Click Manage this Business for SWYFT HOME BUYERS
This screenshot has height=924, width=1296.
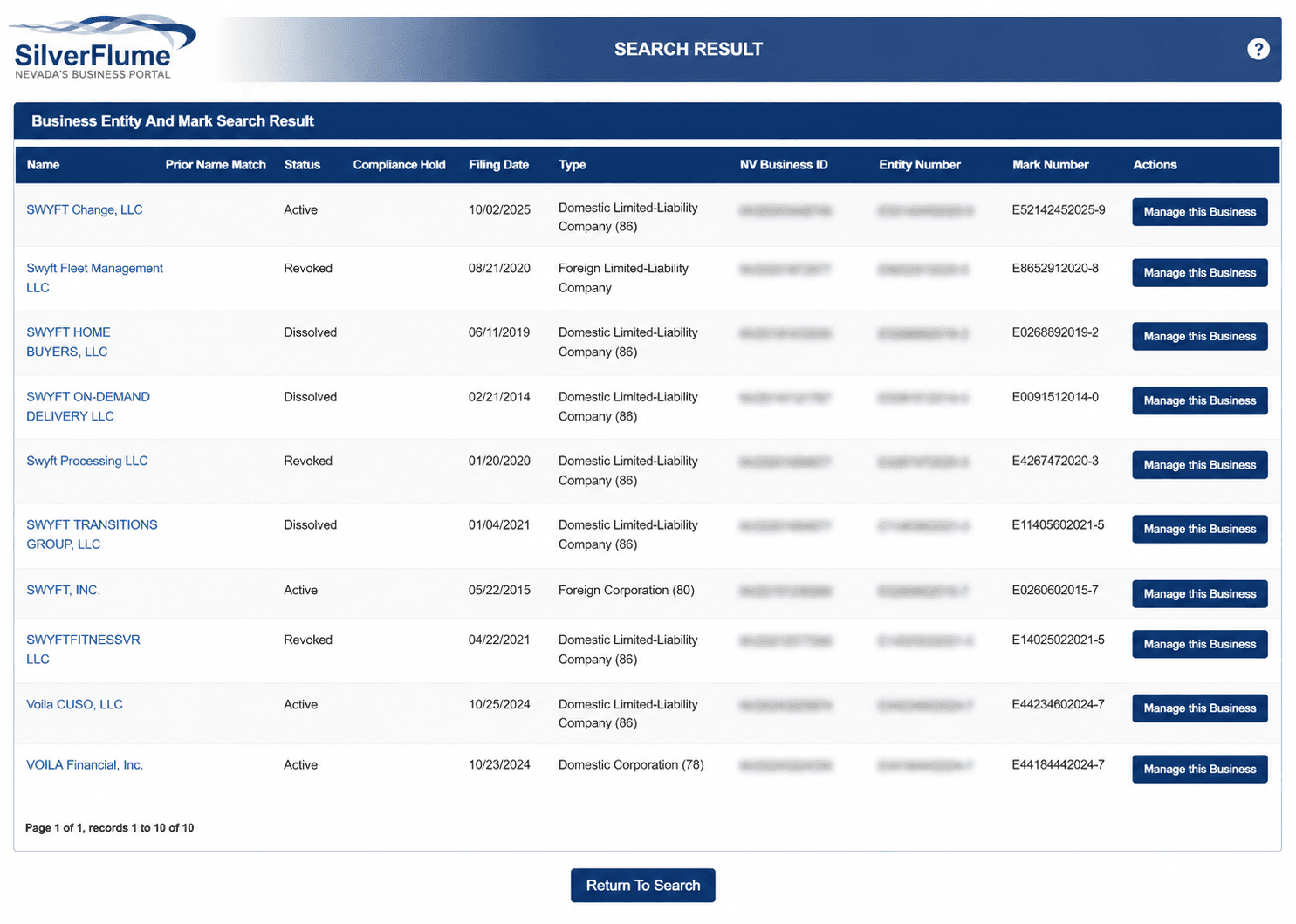click(1200, 337)
